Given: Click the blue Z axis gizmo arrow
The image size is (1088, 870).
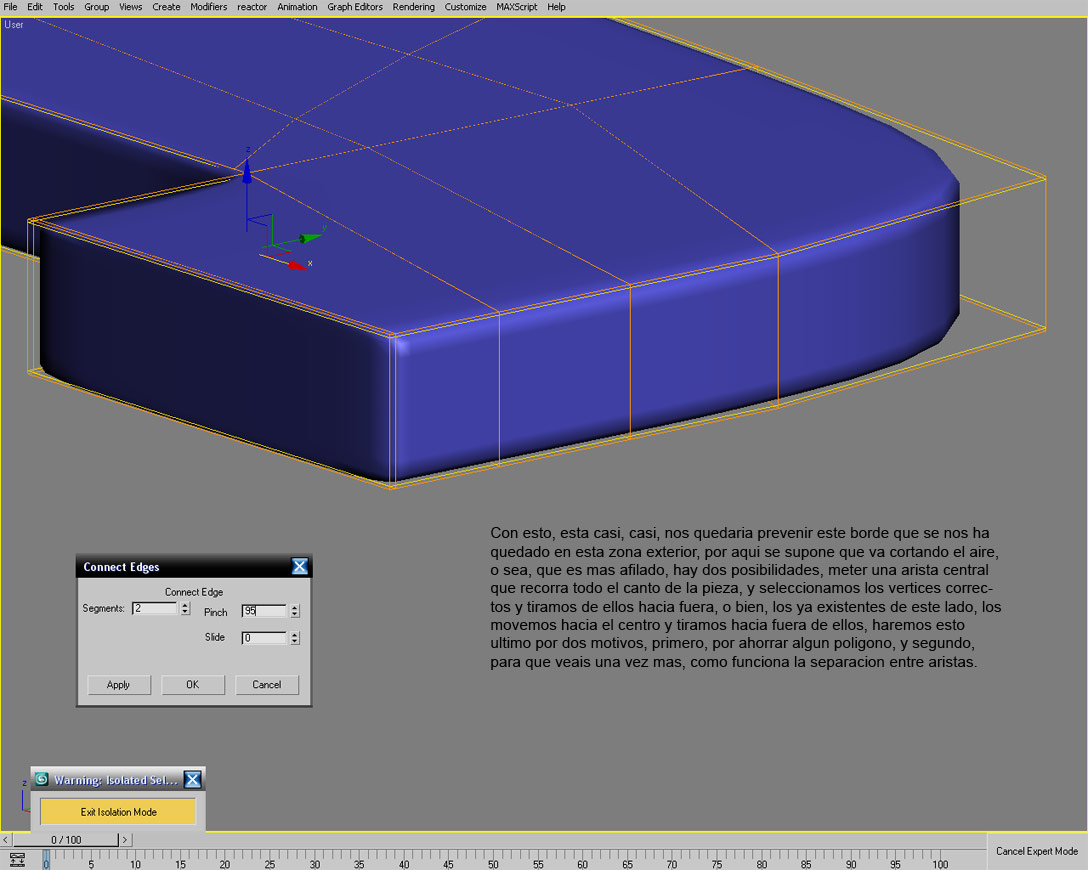Looking at the screenshot, I should pos(247,171).
